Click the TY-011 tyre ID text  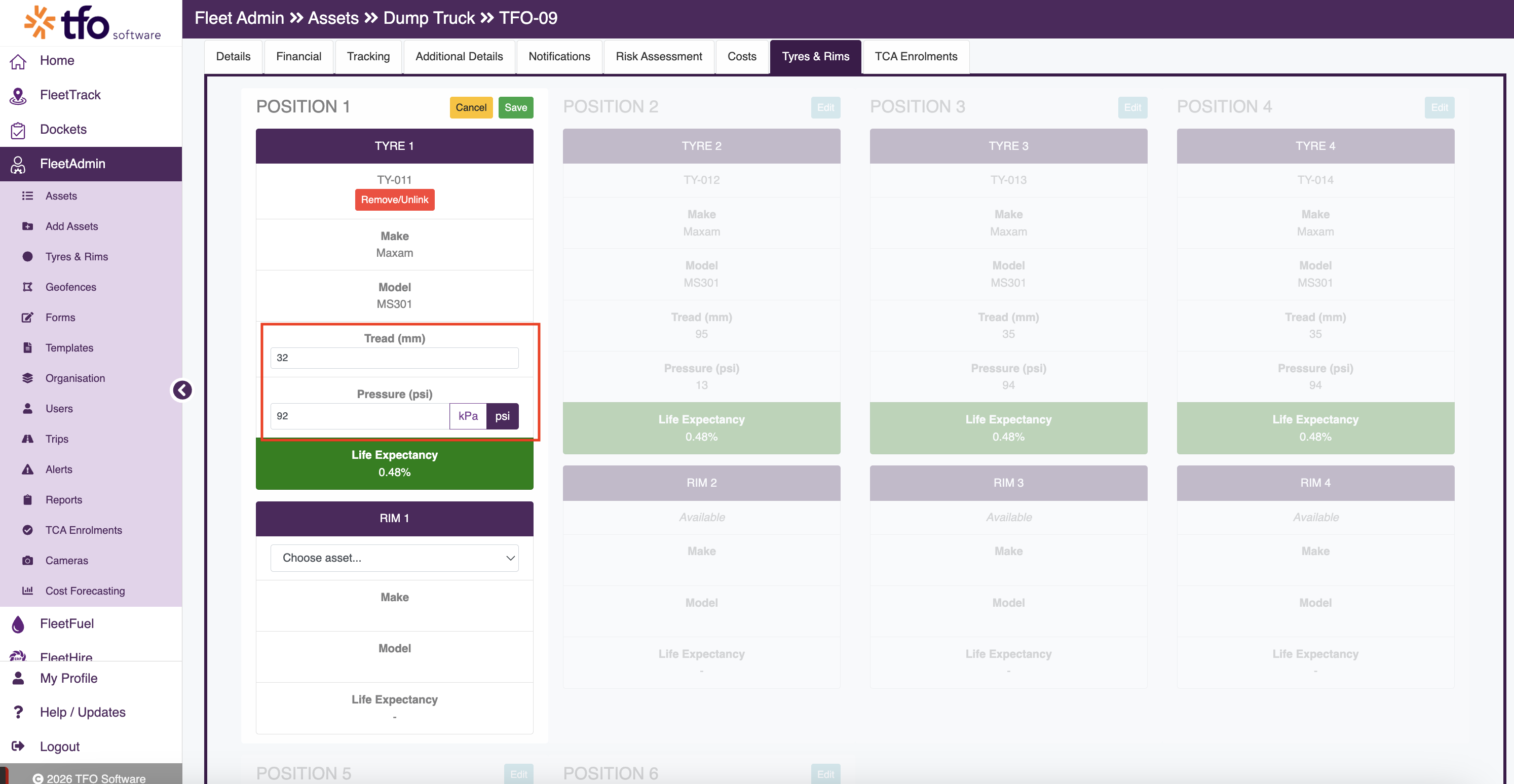click(394, 180)
